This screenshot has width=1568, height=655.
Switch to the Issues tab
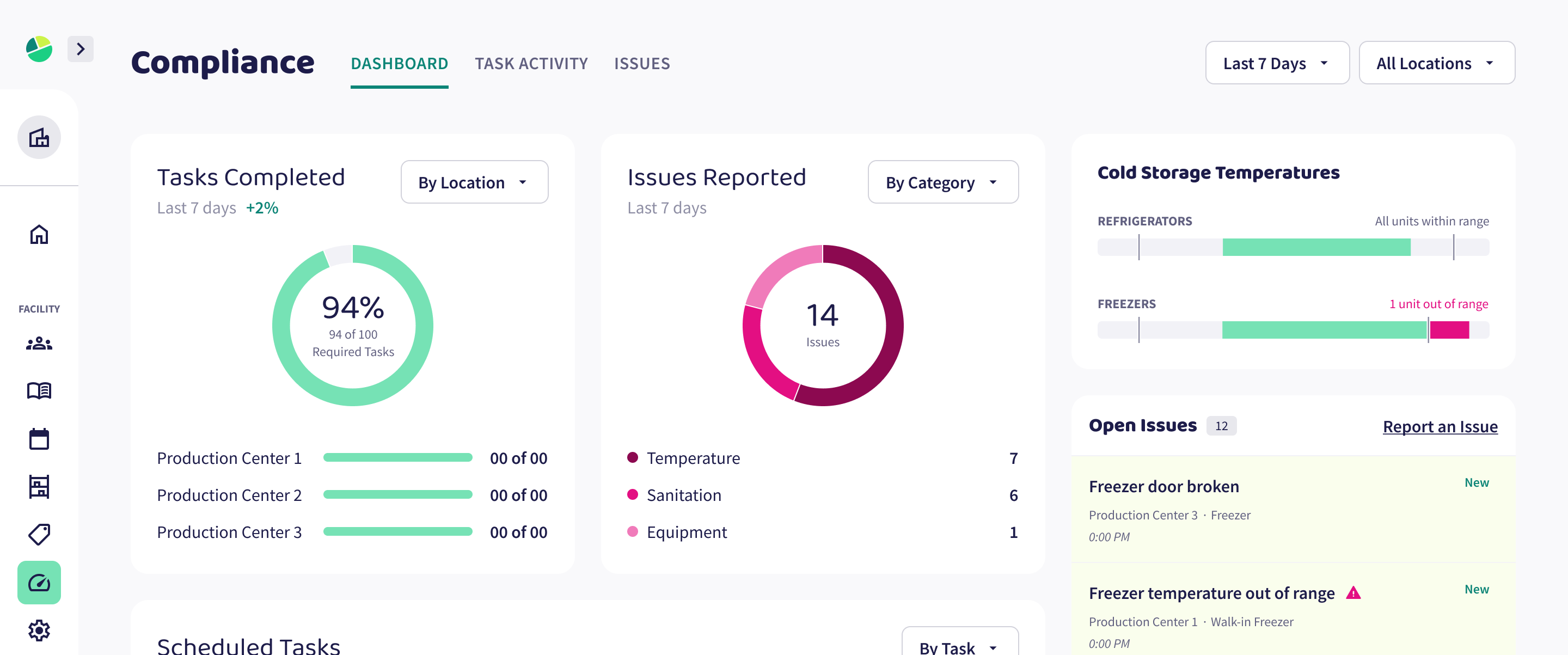click(641, 63)
